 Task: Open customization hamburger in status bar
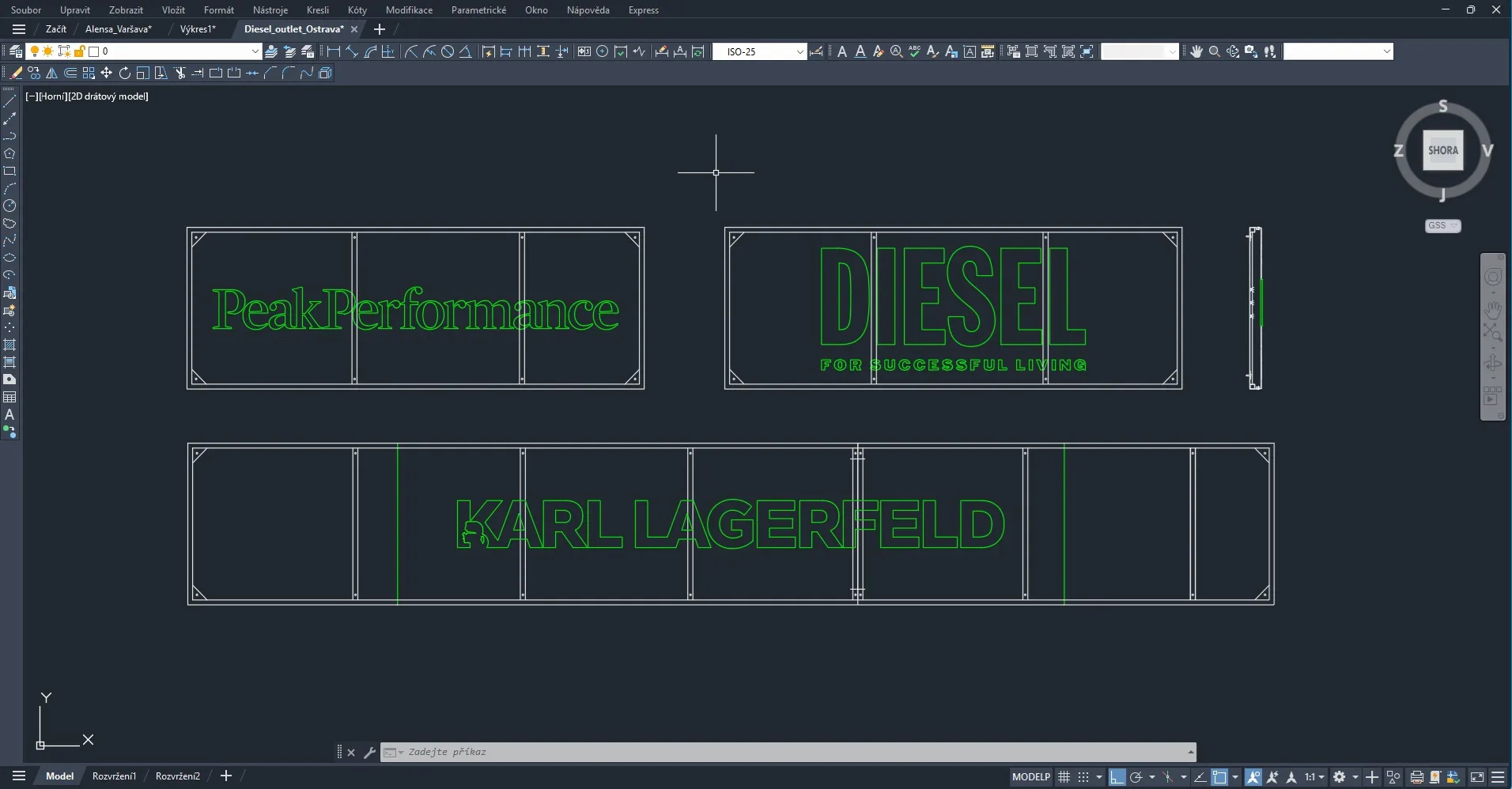click(x=1498, y=777)
